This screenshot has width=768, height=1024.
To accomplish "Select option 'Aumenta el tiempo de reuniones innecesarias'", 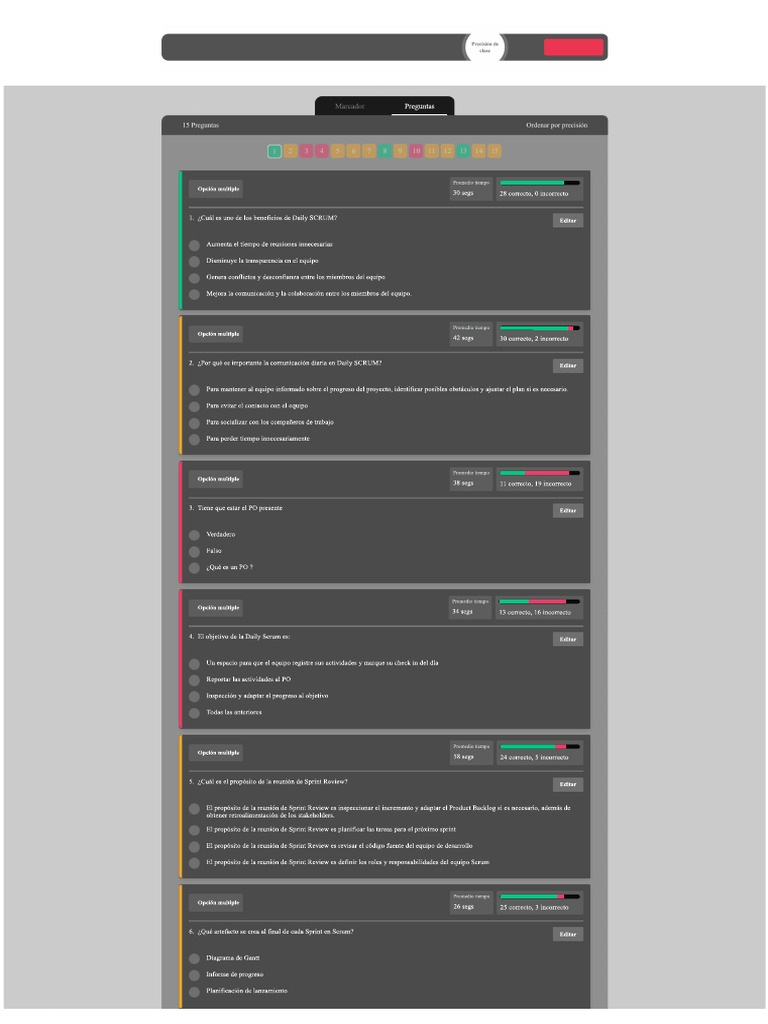I will [x=194, y=245].
